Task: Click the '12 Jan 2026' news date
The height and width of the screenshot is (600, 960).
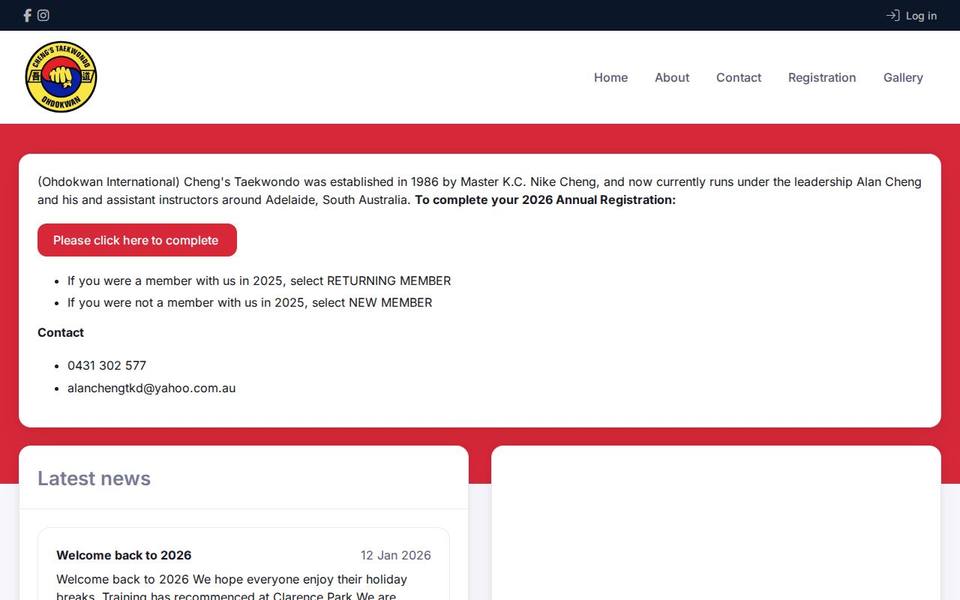Action: tap(396, 555)
